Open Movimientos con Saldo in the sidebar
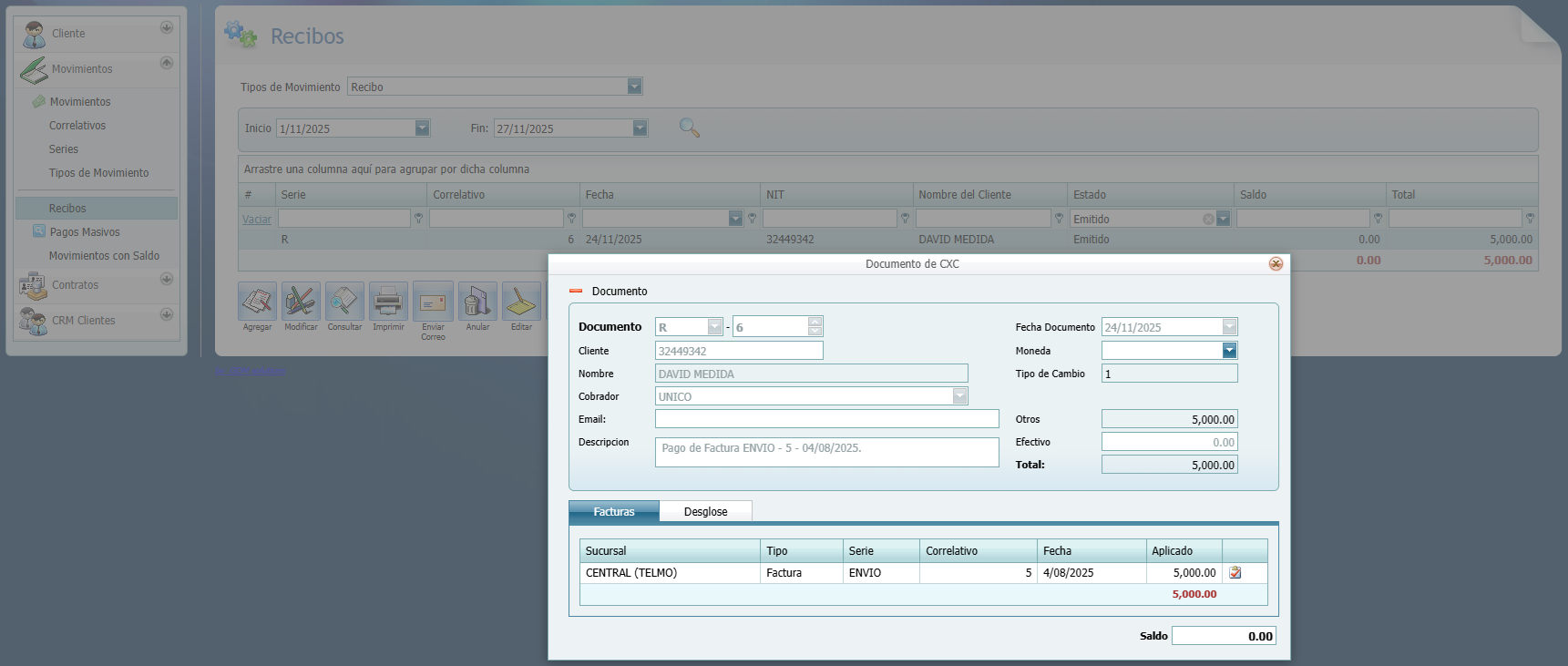The height and width of the screenshot is (666, 1568). click(x=104, y=256)
